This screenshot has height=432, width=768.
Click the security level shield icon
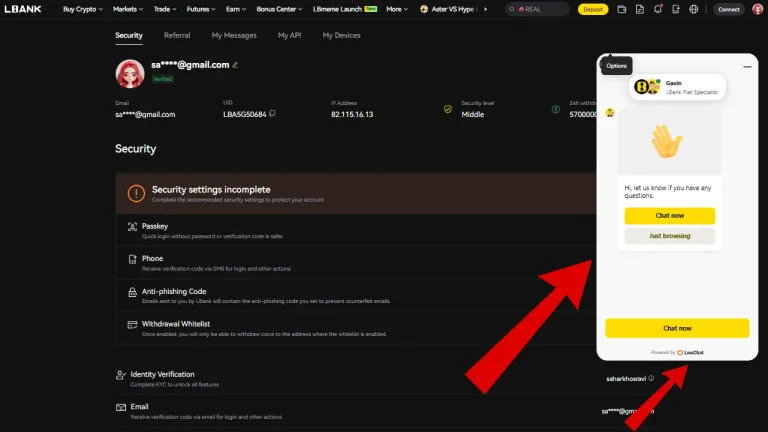click(448, 109)
